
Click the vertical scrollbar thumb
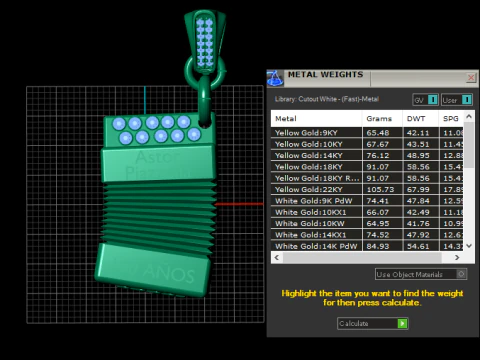point(469,145)
